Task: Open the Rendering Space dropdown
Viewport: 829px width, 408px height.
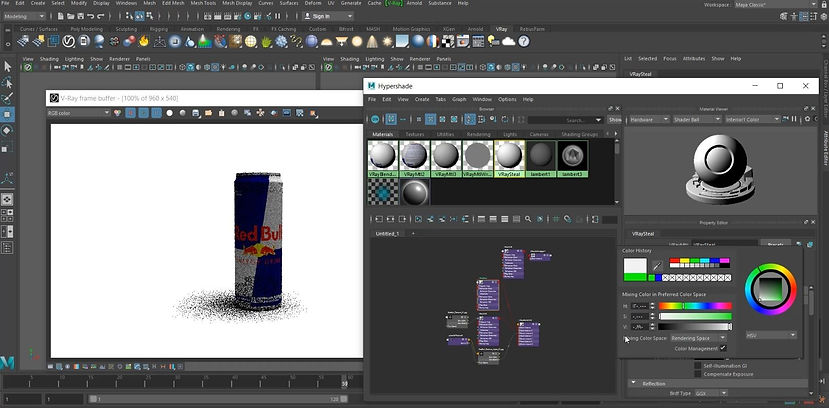Action: pos(698,338)
